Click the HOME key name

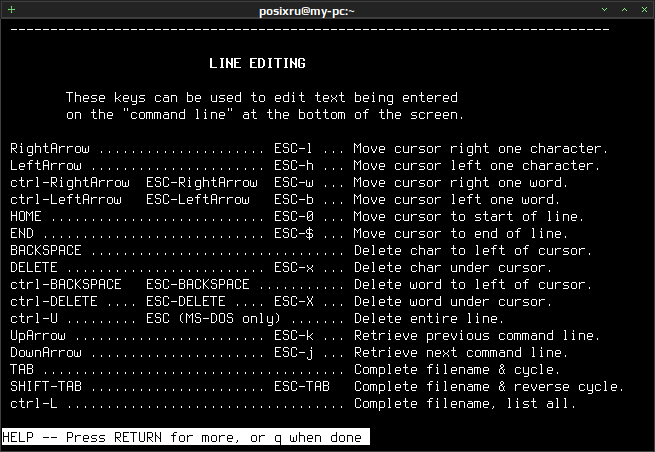[x=26, y=216]
